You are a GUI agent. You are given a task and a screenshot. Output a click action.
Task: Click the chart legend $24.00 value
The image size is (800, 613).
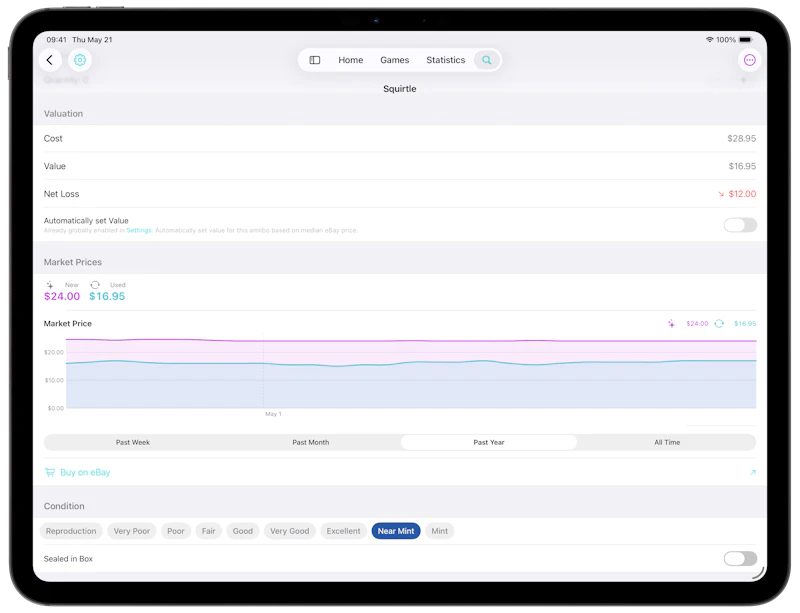tap(697, 324)
